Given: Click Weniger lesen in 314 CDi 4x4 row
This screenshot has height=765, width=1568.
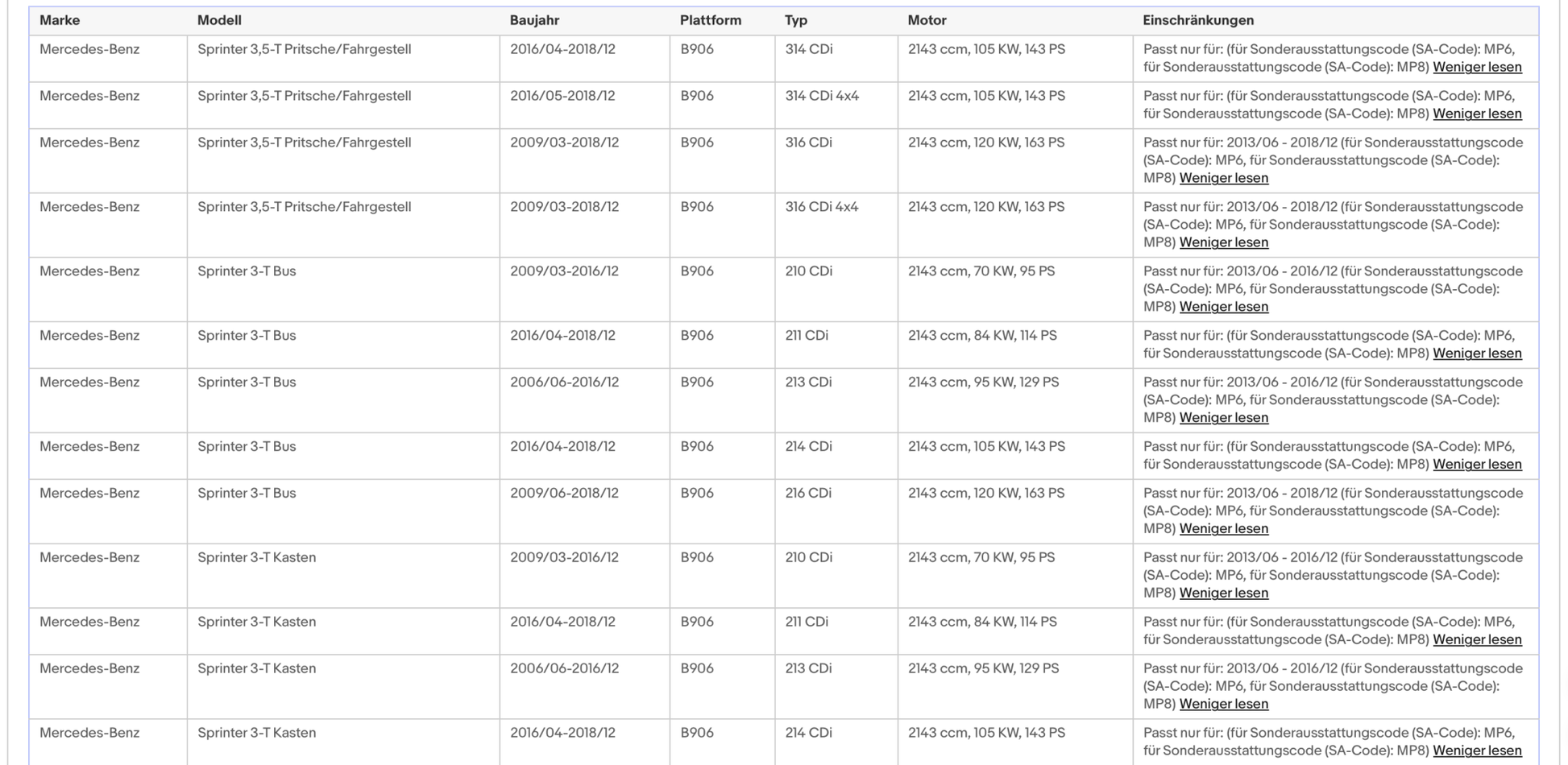Looking at the screenshot, I should (1477, 114).
